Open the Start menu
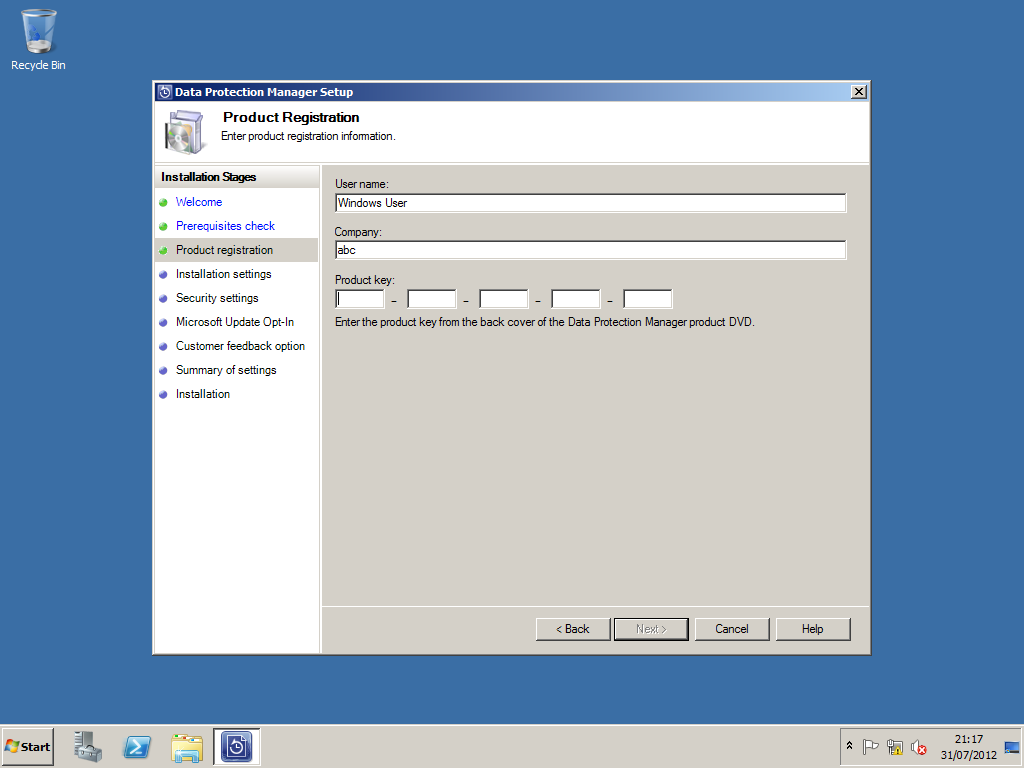1024x768 pixels. tap(27, 746)
